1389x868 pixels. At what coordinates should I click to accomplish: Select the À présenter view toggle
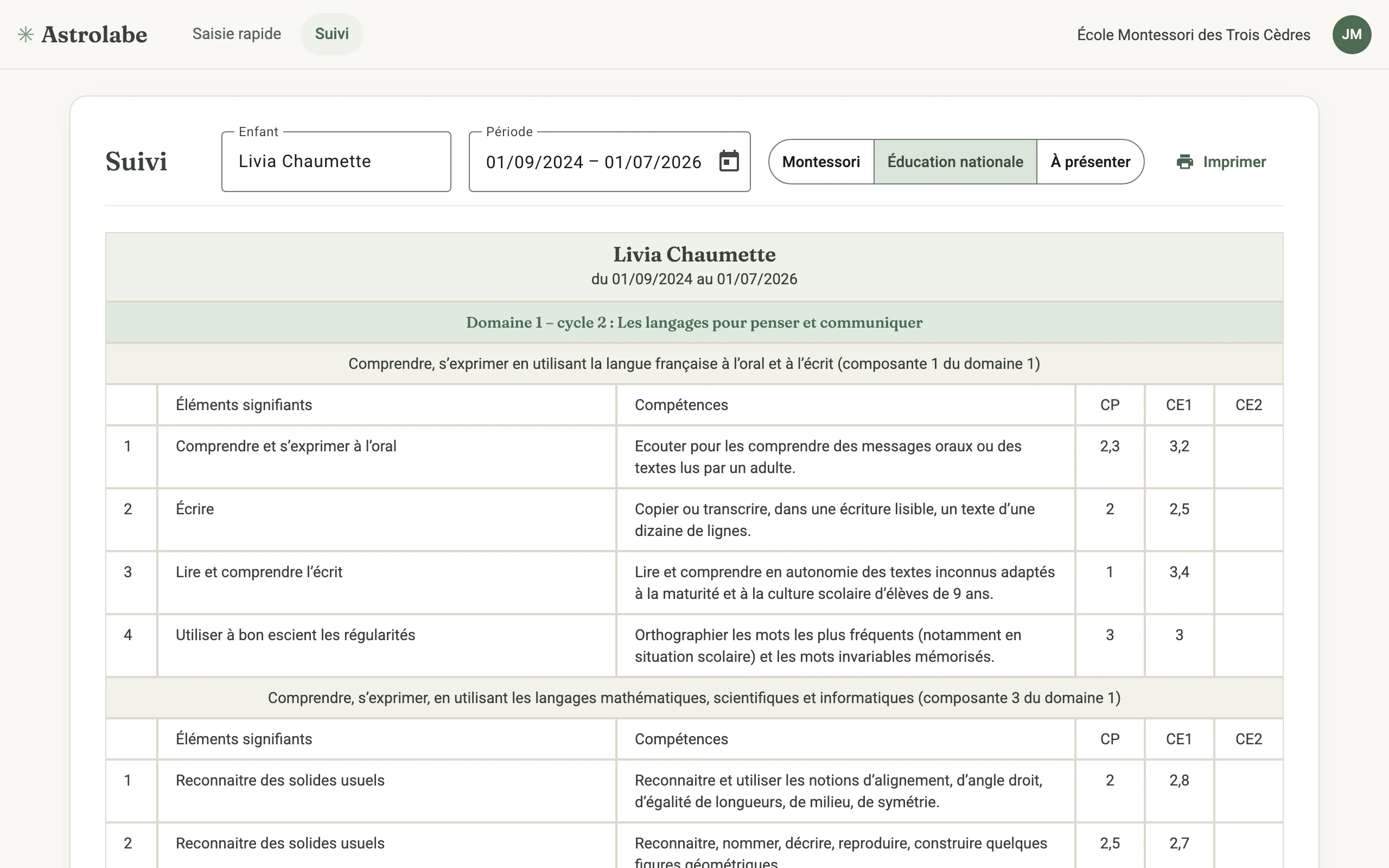pos(1090,162)
